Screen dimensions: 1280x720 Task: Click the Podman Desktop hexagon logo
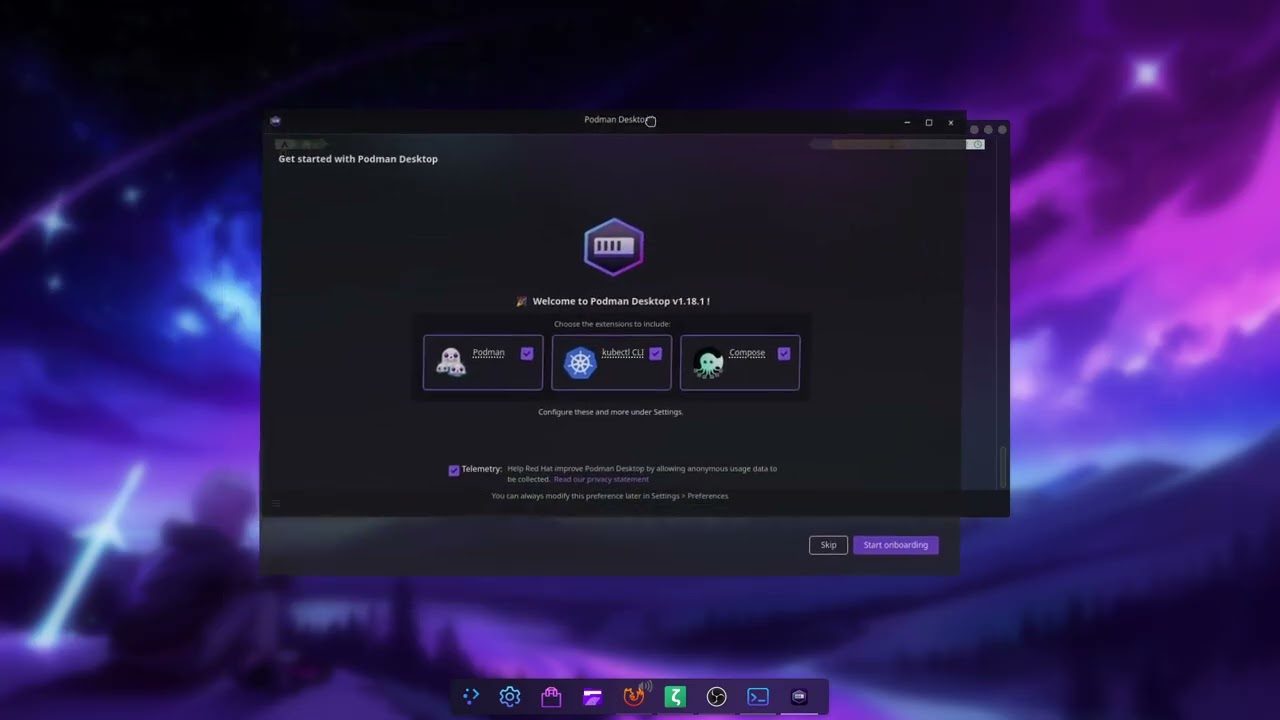coord(614,246)
